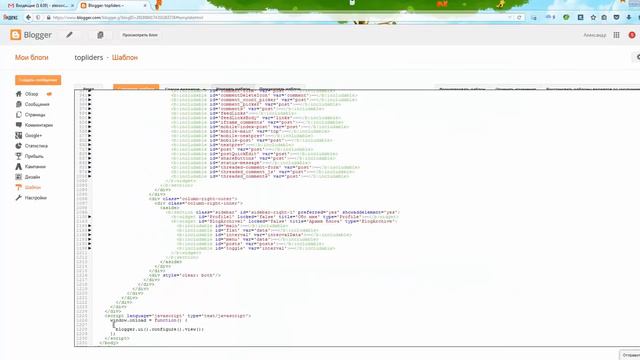Click the Настройки wrench icon
This screenshot has height=360, width=640.
(x=18, y=198)
